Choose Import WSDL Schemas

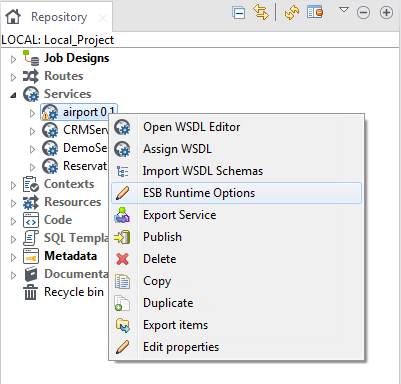[x=237, y=171]
